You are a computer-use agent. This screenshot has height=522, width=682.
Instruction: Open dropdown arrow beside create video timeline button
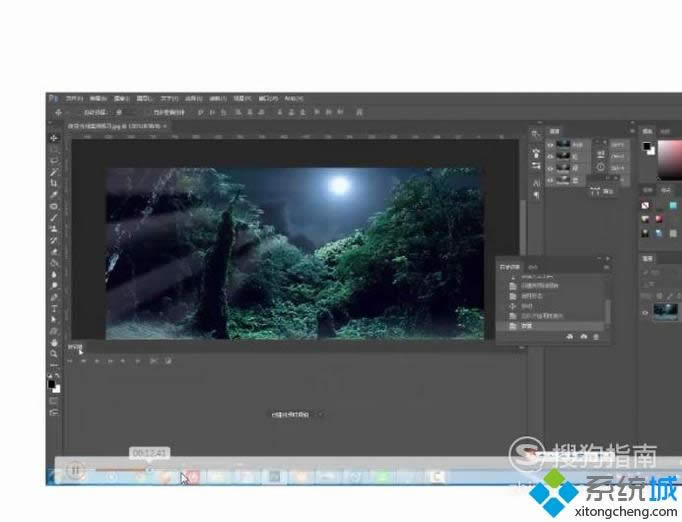point(321,415)
